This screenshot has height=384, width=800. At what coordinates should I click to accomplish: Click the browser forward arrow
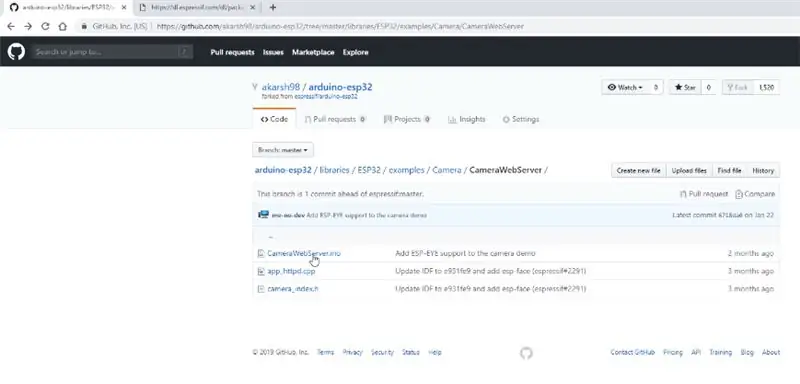pos(28,26)
